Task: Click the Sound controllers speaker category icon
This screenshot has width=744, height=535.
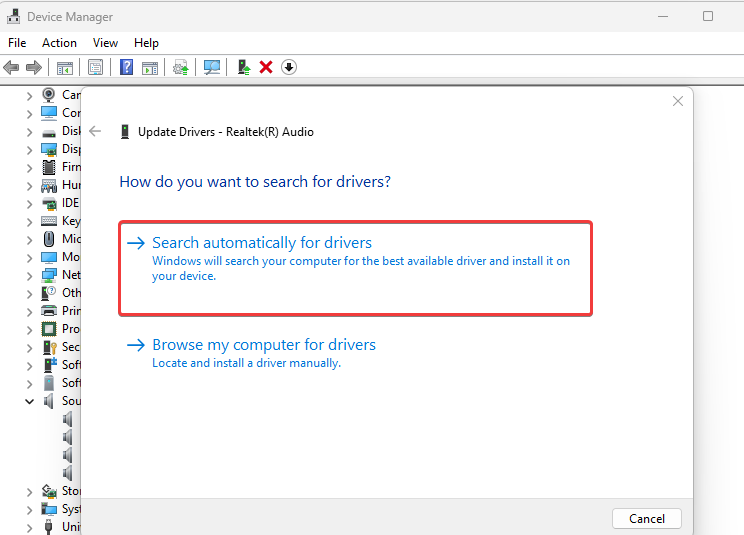Action: coord(48,401)
